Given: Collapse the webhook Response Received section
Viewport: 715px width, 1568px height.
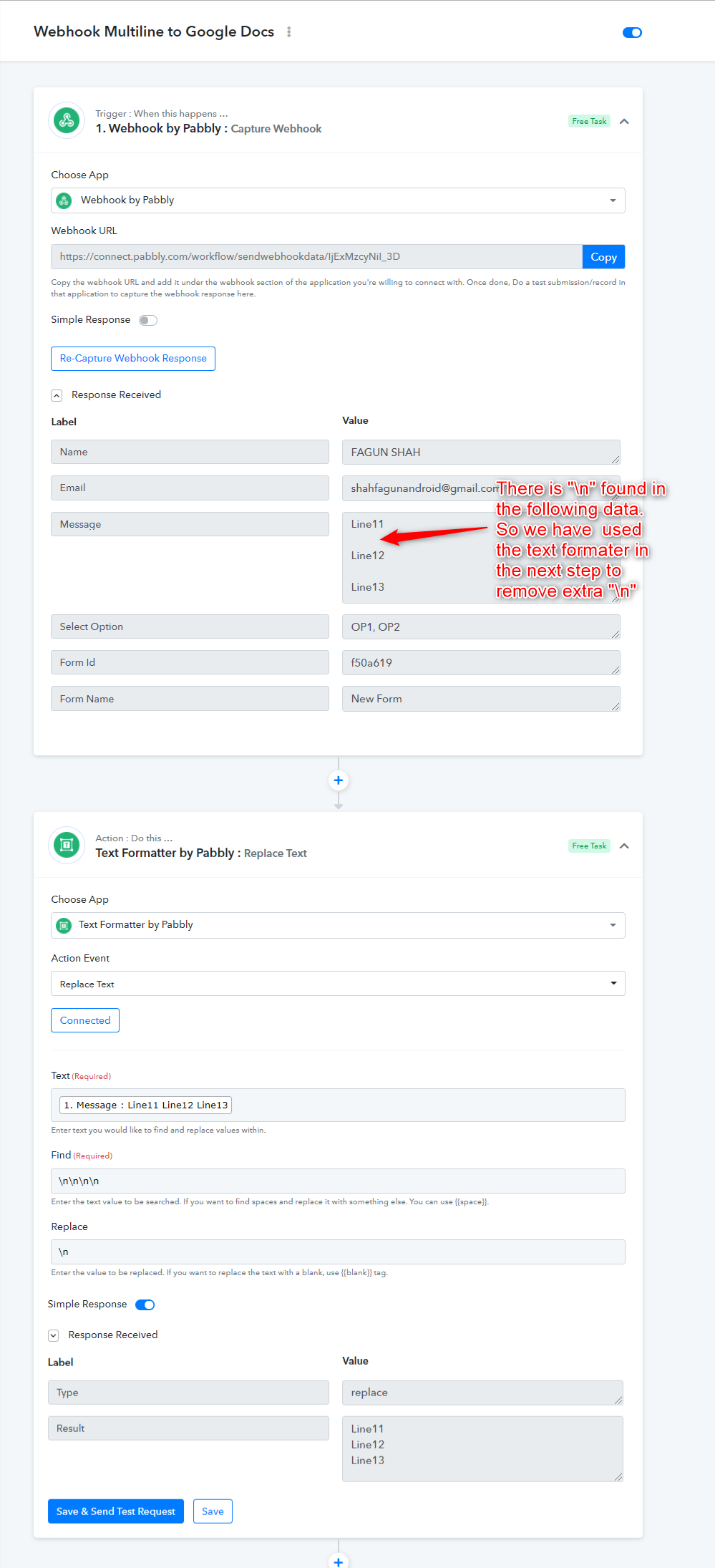Looking at the screenshot, I should point(57,395).
